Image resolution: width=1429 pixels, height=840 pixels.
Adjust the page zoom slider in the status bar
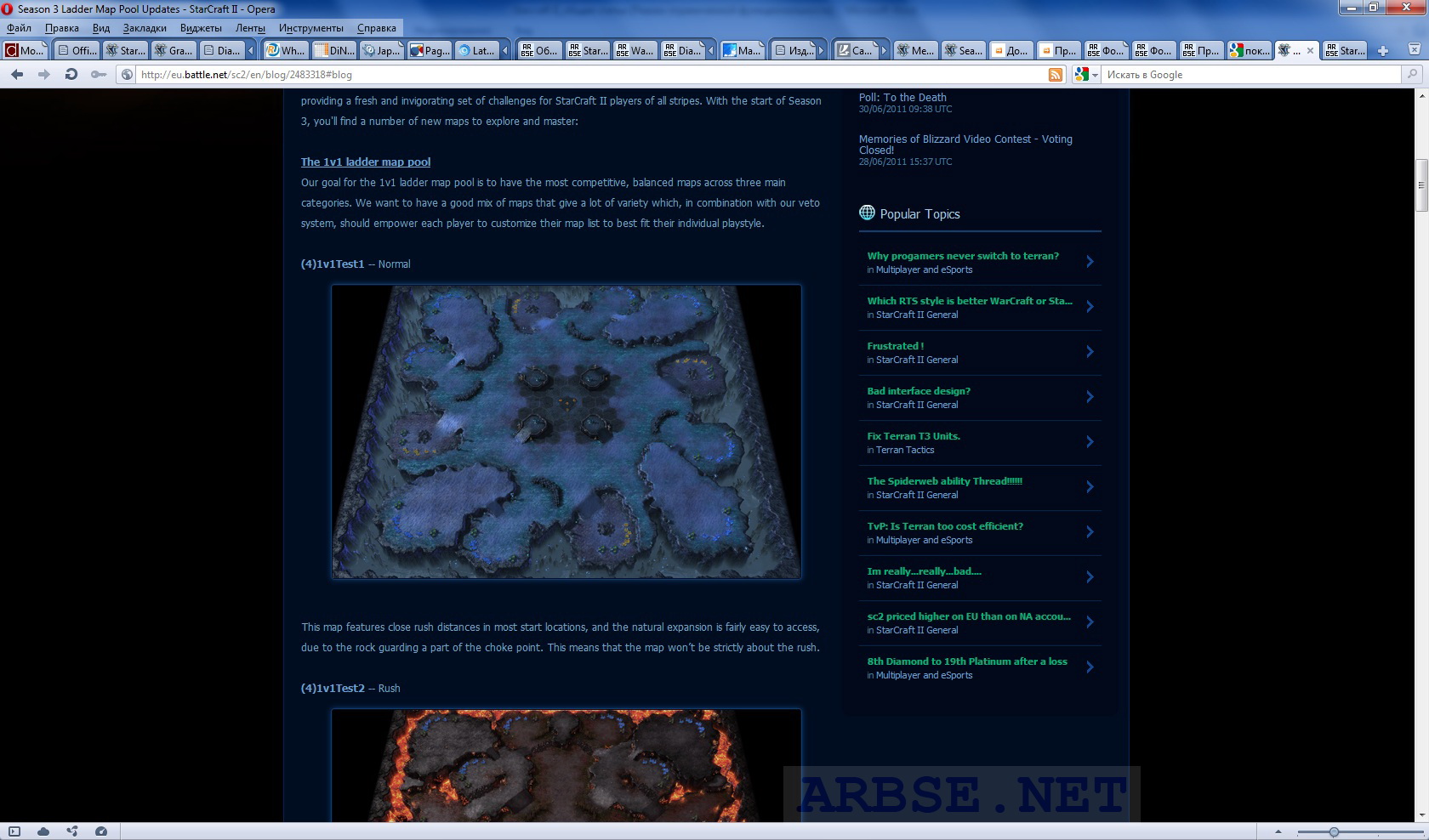click(1334, 831)
